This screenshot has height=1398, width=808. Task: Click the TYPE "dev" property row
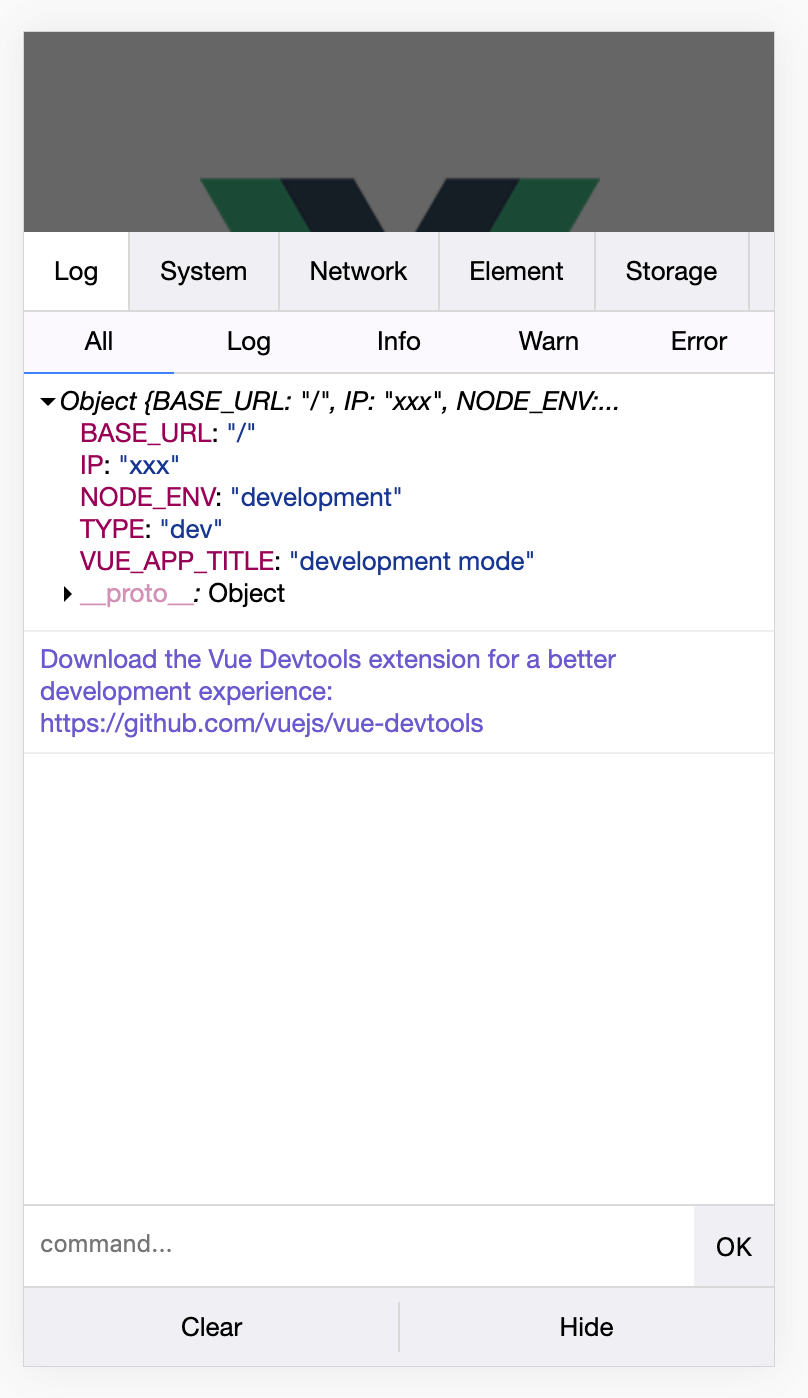150,529
